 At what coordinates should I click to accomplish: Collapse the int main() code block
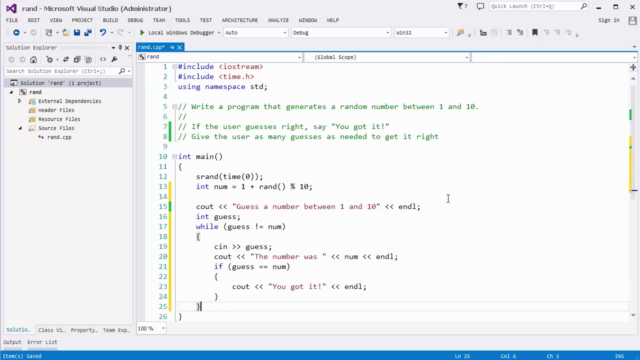point(174,156)
